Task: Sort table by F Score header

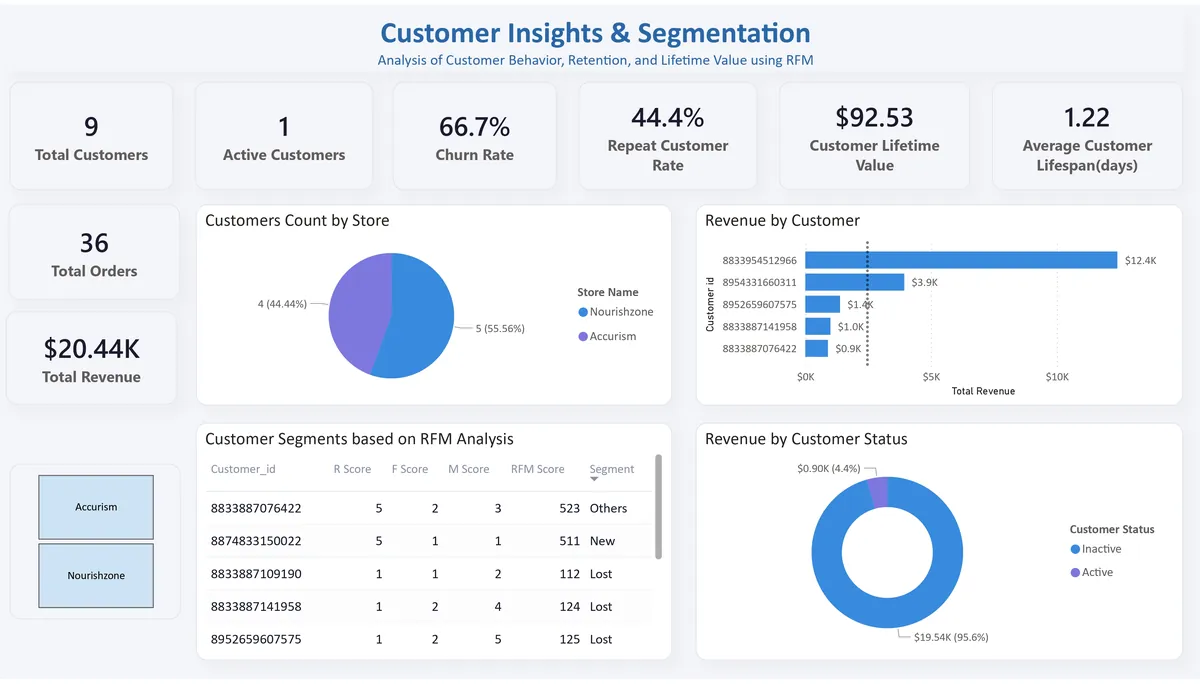Action: (410, 469)
